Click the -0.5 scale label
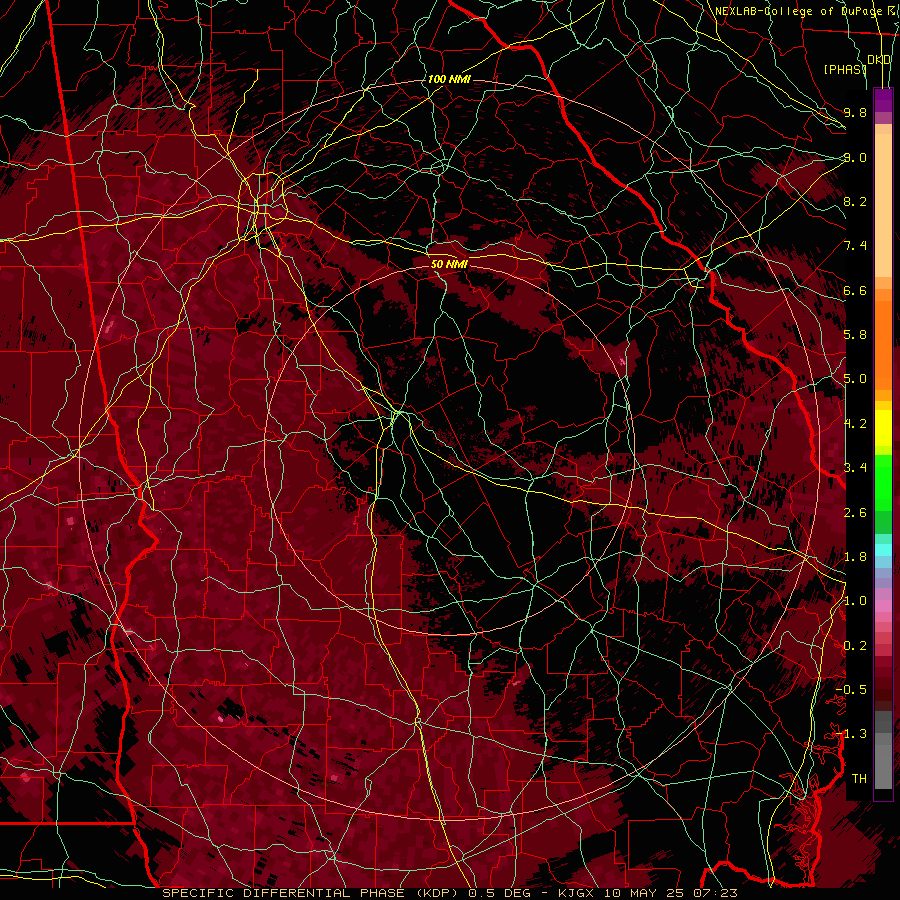900x900 pixels. 851,690
